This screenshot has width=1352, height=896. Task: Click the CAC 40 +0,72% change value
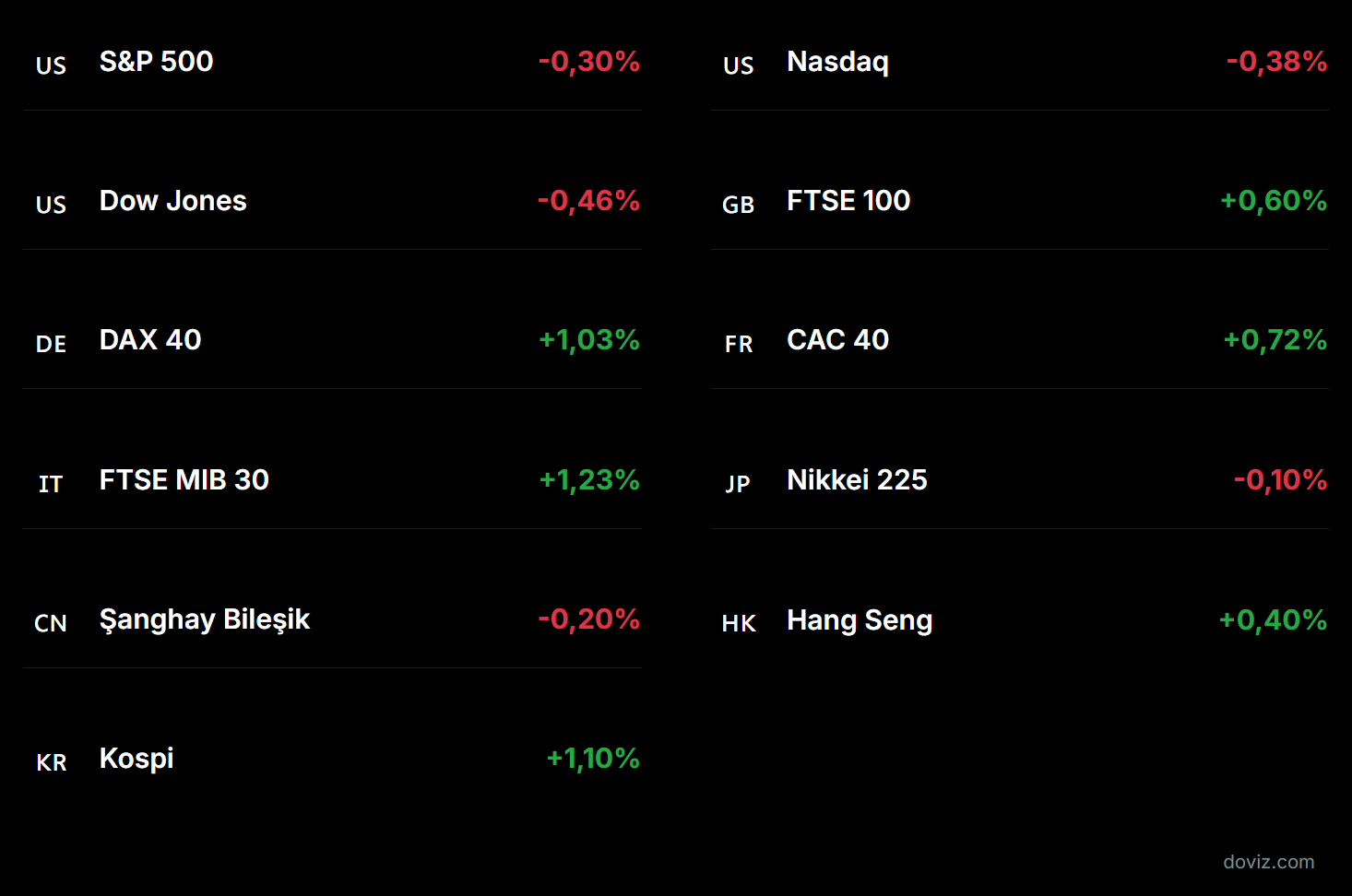tap(1275, 340)
